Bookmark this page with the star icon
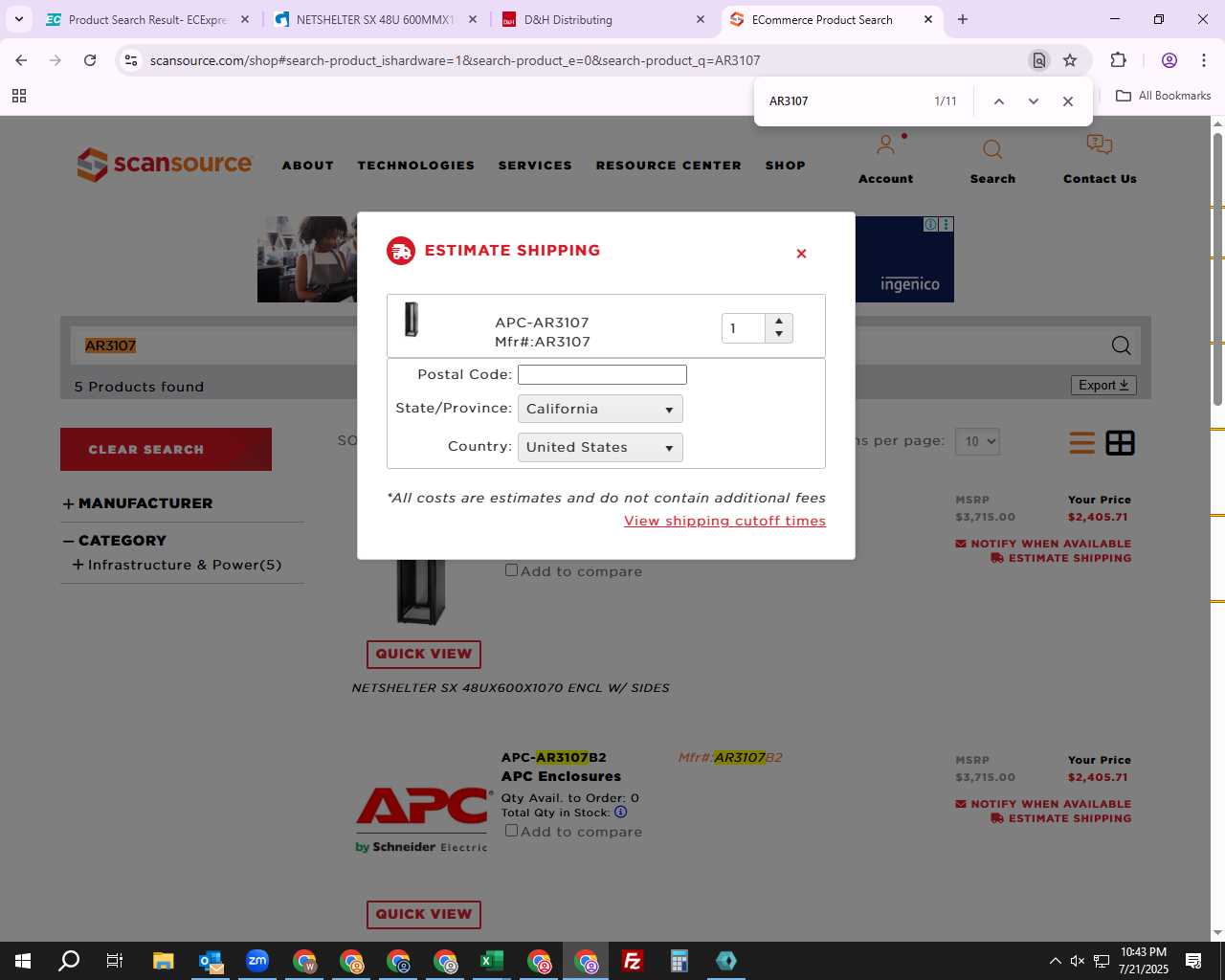This screenshot has width=1225, height=980. 1070,60
